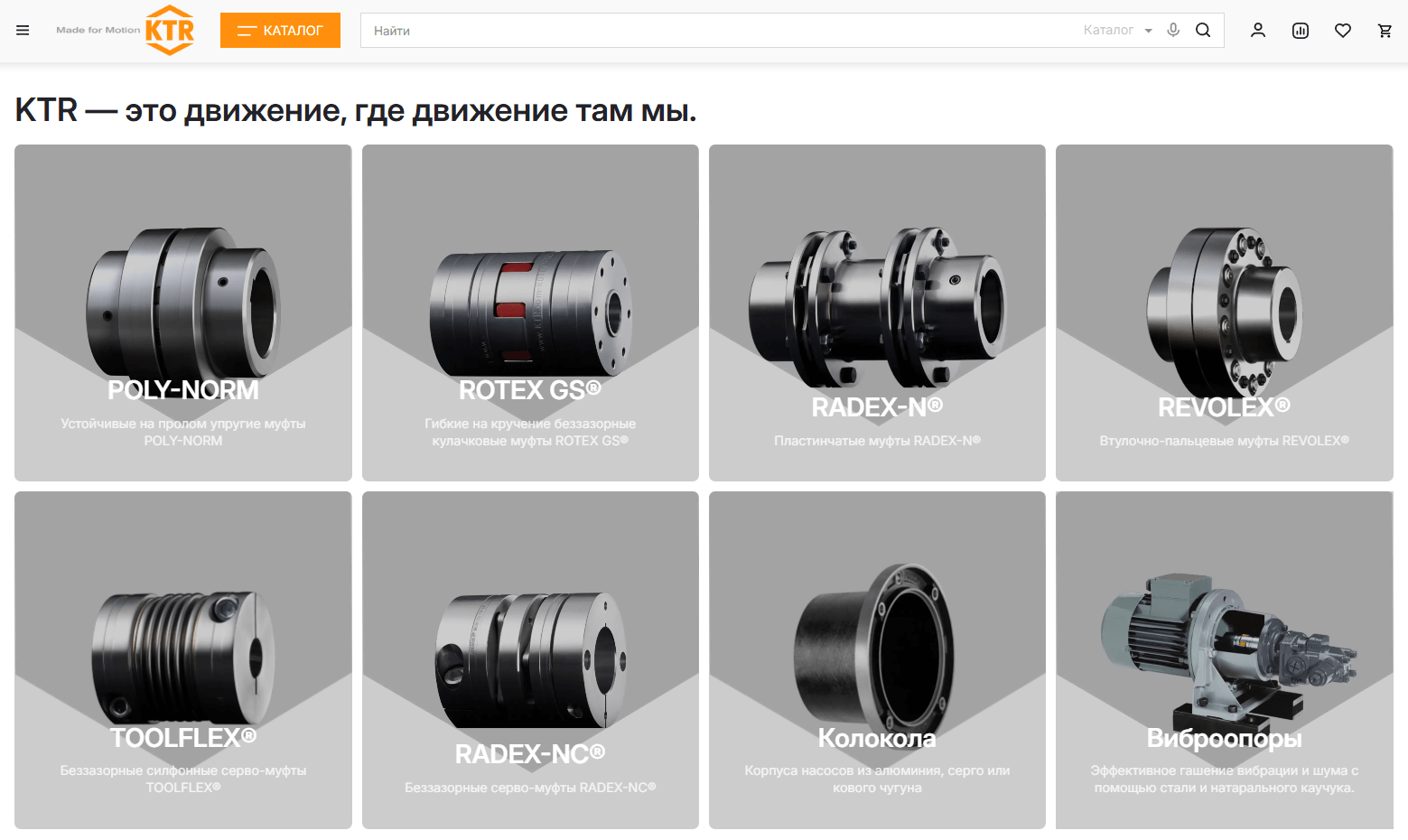Select the ROTEX GS® product tile
Viewport: 1408px width, 840px height.
(x=530, y=313)
